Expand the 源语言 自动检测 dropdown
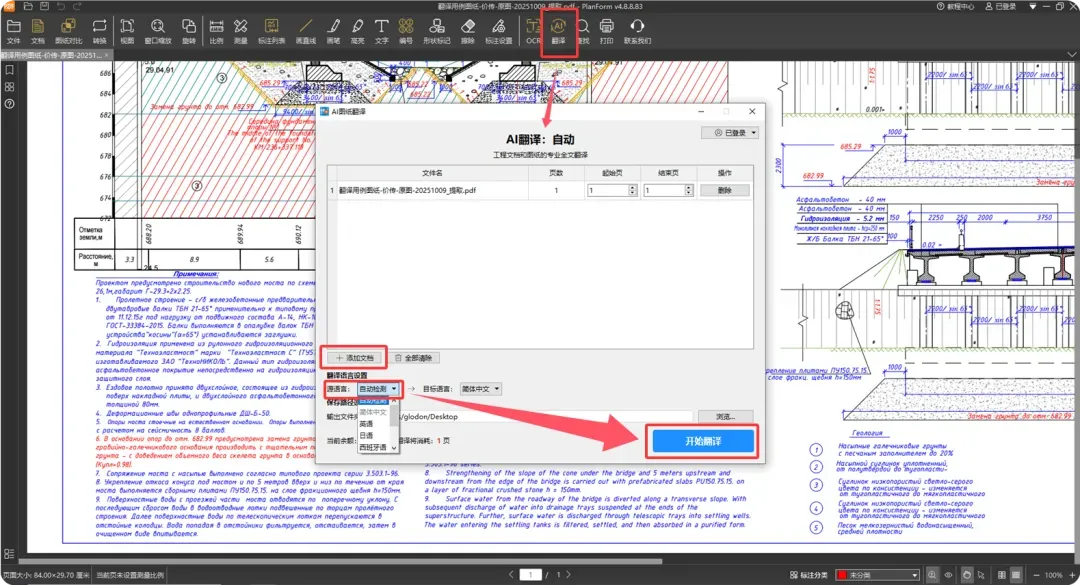 [x=377, y=389]
